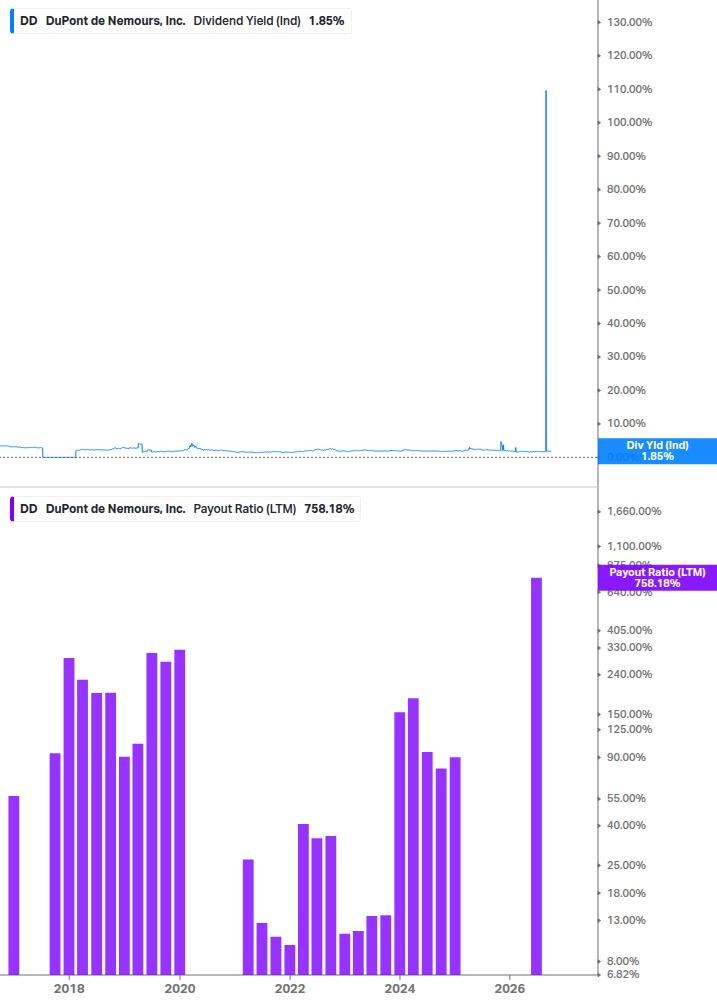
Task: Click the DD Payout Ratio (LTM) legend label
Action: pos(185,509)
